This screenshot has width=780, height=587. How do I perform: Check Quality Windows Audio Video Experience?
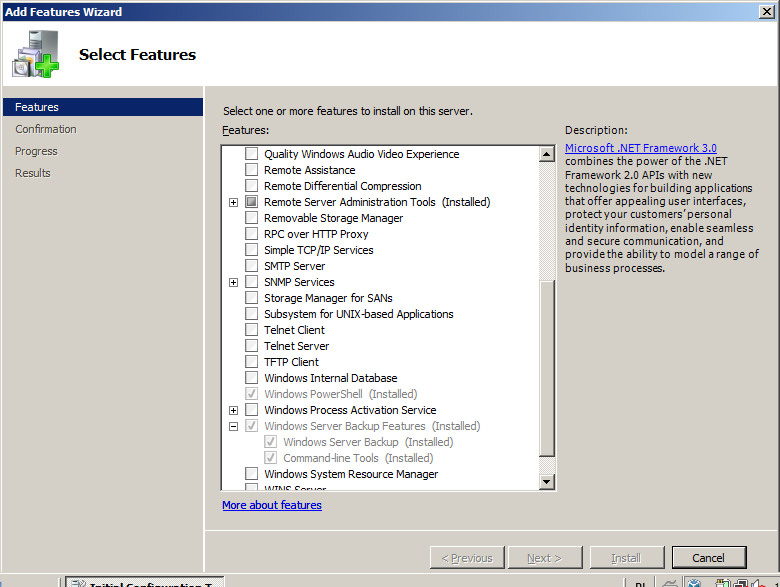point(252,154)
